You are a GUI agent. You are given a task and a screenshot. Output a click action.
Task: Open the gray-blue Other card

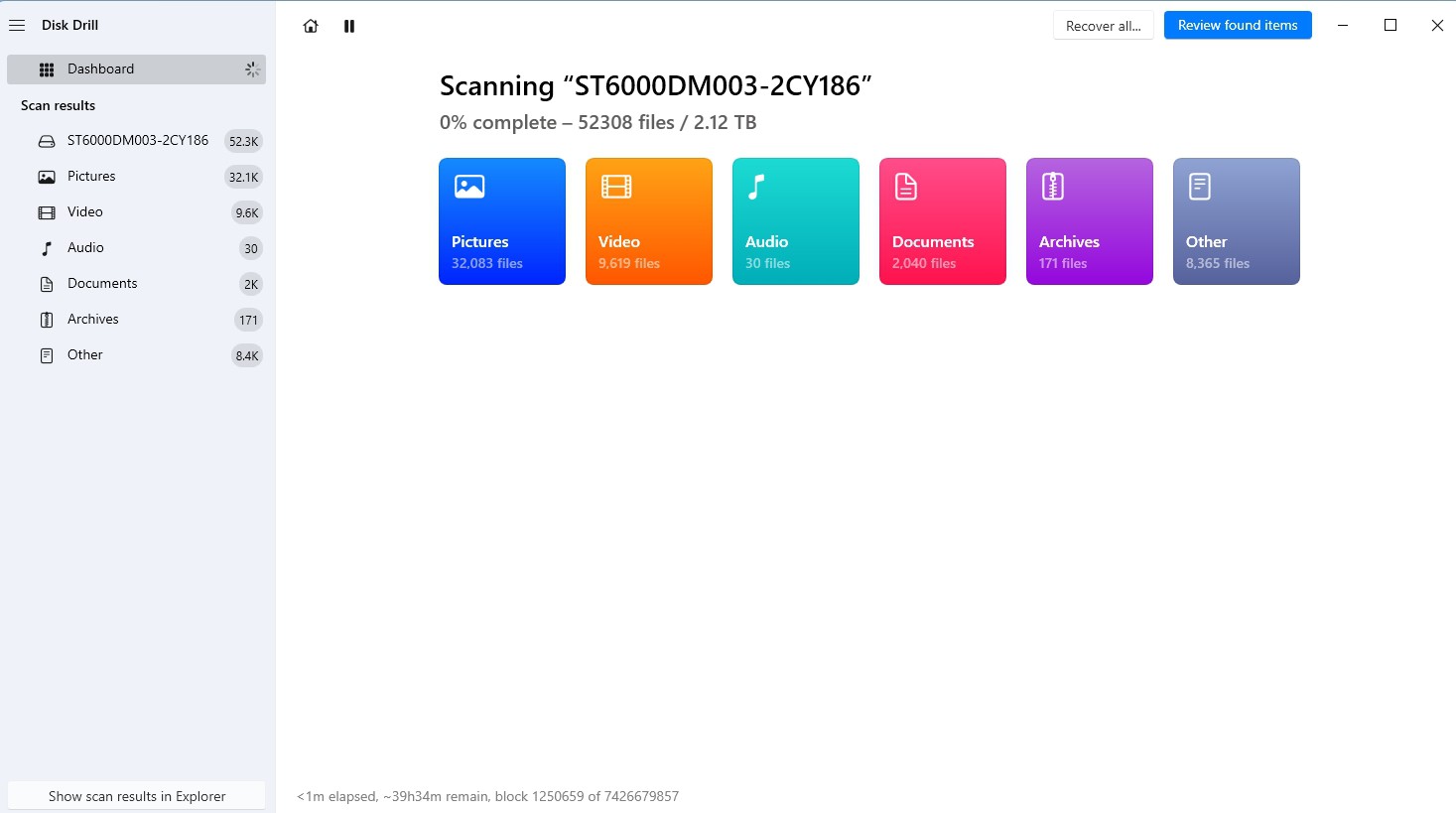1237,221
